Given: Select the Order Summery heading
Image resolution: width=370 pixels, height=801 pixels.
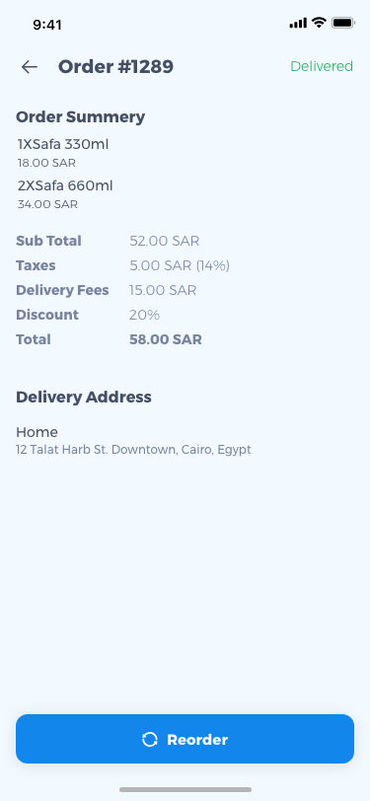Looking at the screenshot, I should click(81, 117).
